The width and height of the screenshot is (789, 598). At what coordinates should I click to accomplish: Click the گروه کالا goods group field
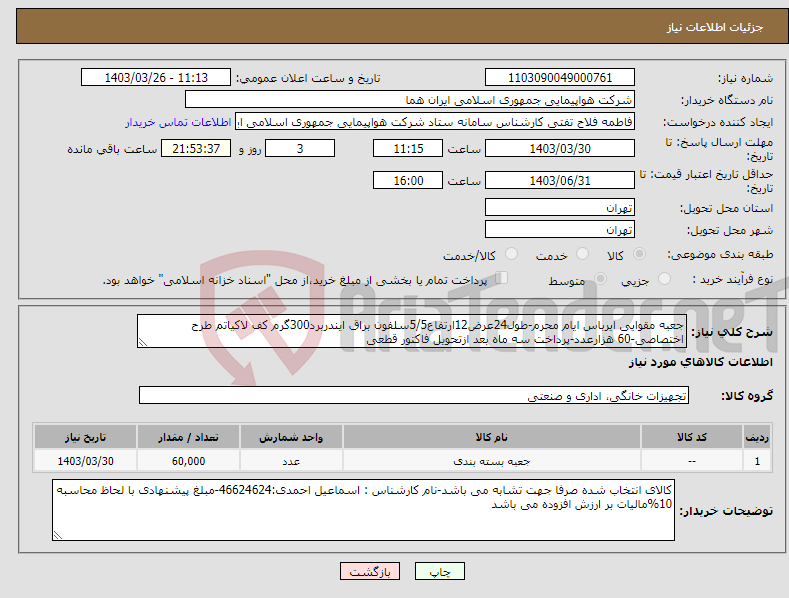414,395
